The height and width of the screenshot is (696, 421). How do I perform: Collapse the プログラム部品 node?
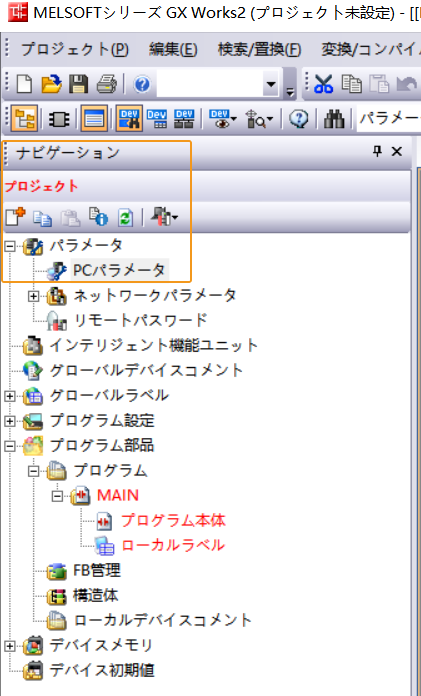(10, 446)
